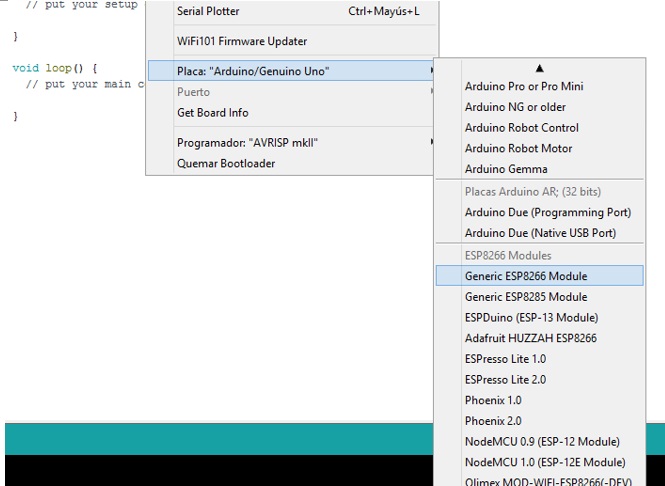Select Arduino NG or older board

click(x=515, y=107)
